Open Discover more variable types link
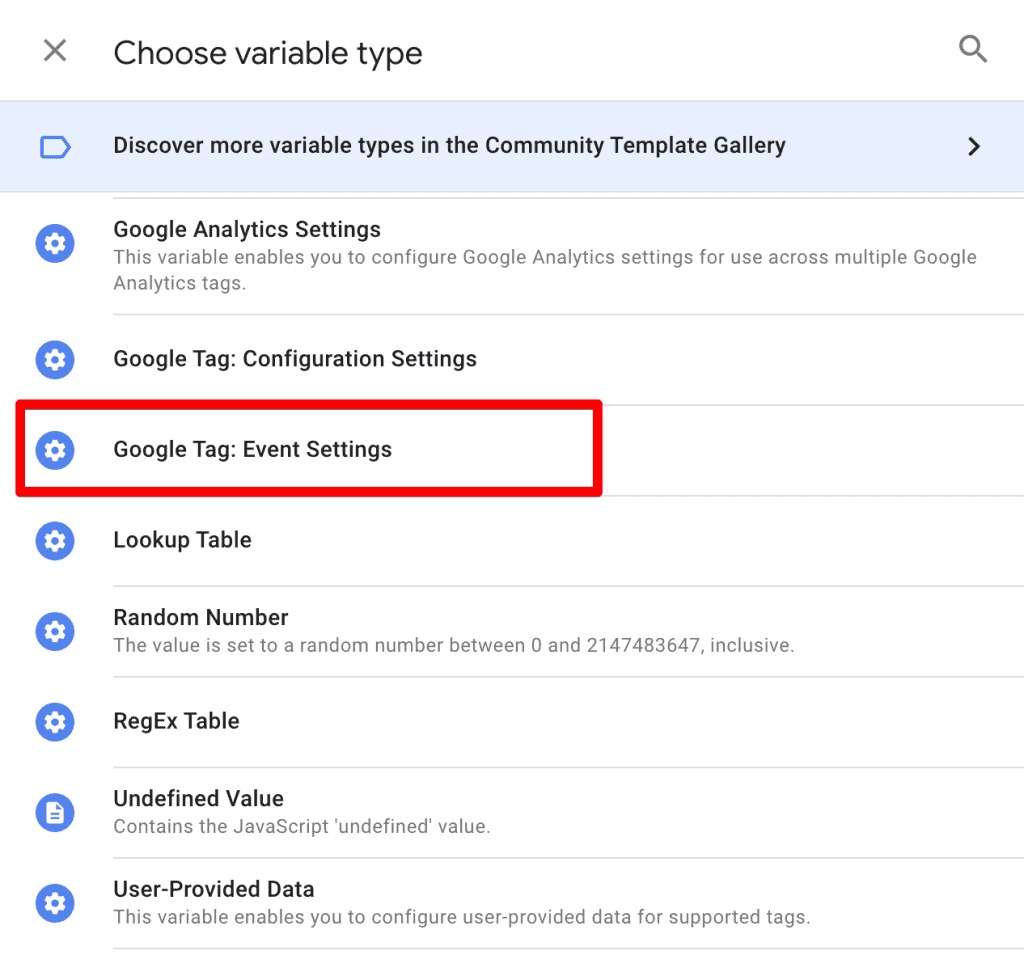This screenshot has height=972, width=1024. (449, 145)
